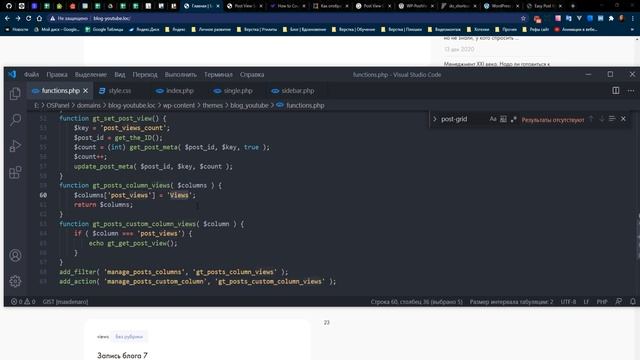This screenshot has width=640, height=360.
Task: Open editor More Actions ellipsis
Action: click(631, 91)
